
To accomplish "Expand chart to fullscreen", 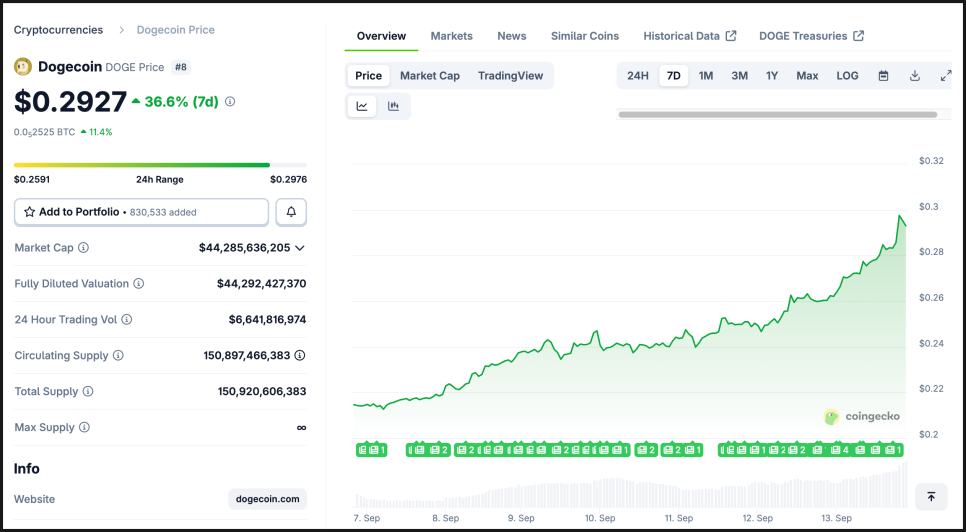I will pyautogui.click(x=946, y=76).
